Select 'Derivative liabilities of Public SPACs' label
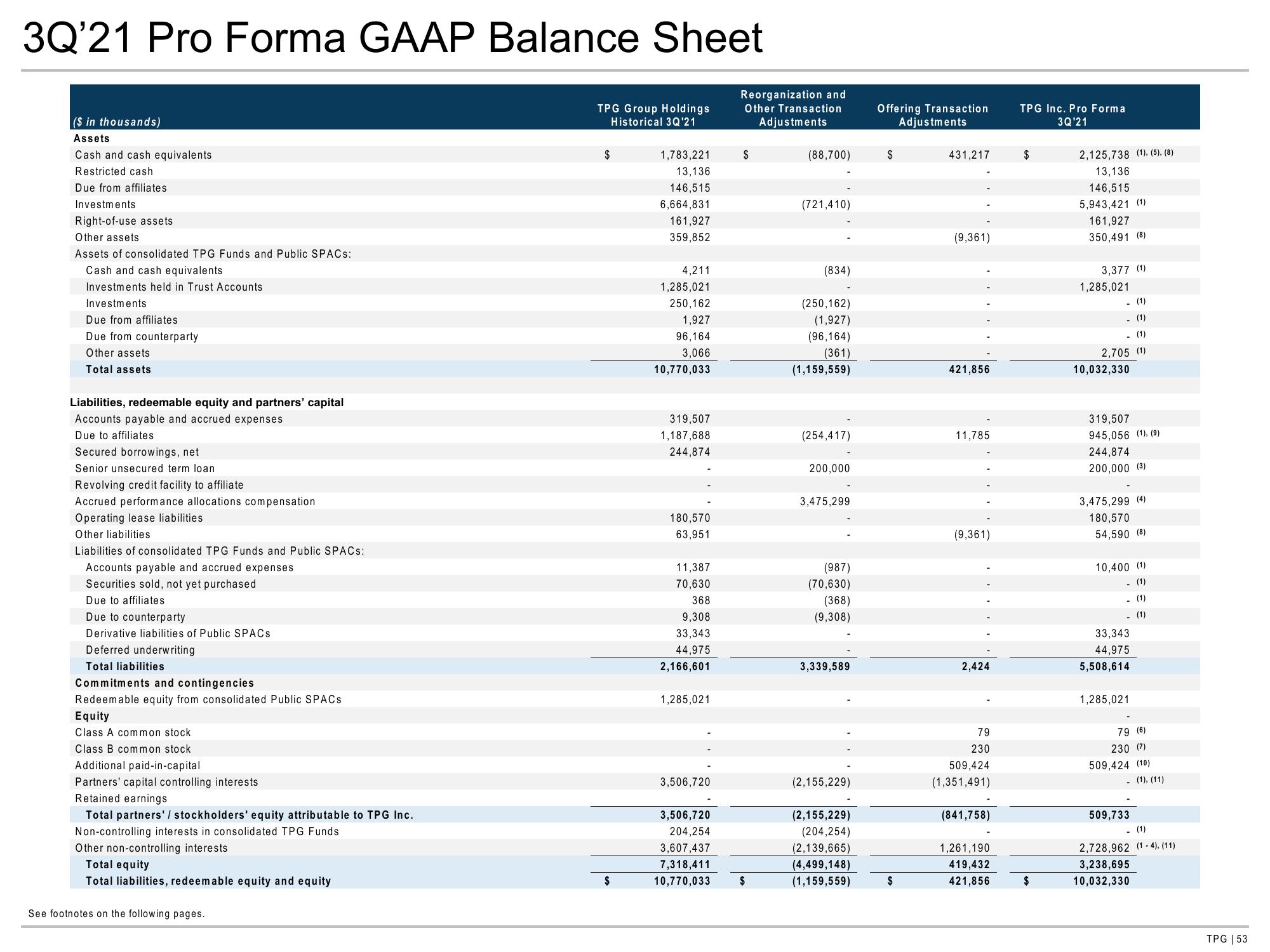 [178, 633]
